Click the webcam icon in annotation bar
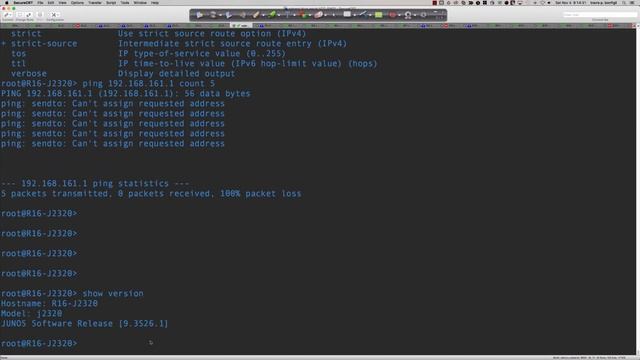Image resolution: width=640 pixels, height=360 pixels. (x=408, y=16)
